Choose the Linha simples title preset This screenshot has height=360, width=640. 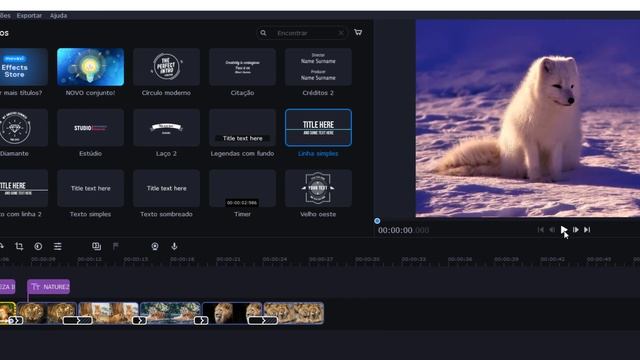click(318, 127)
